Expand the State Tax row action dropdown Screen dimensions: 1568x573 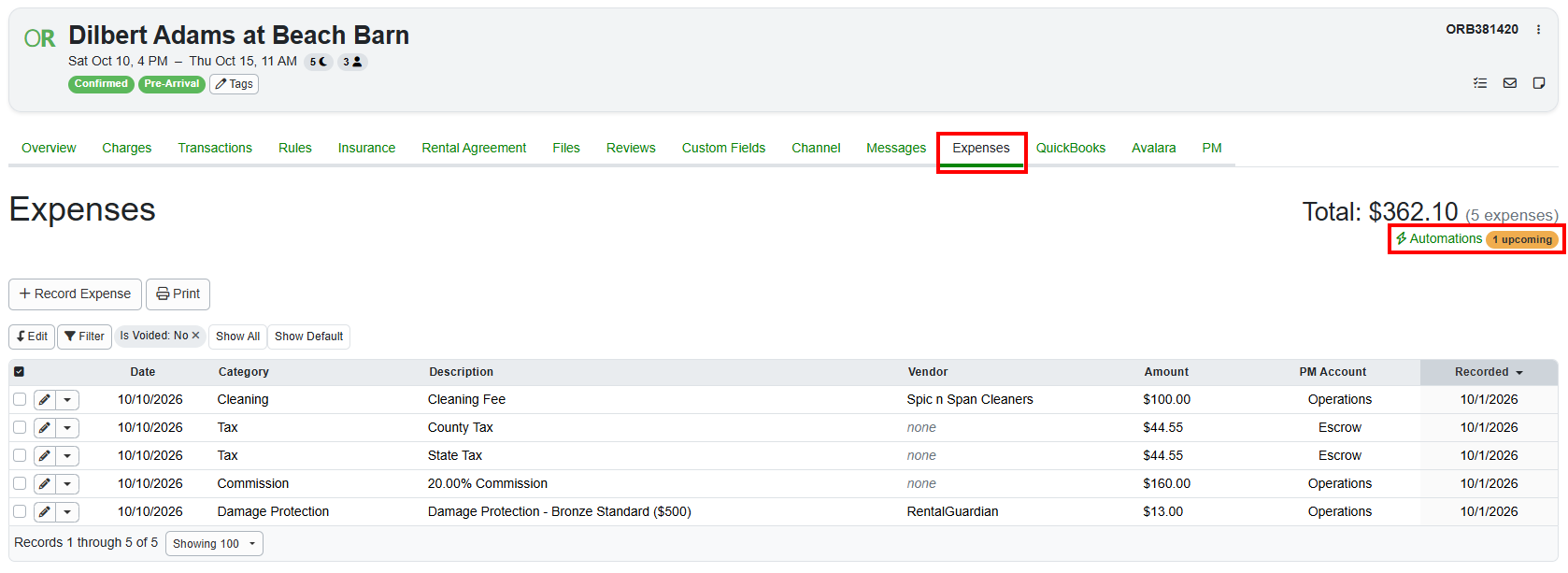67,456
